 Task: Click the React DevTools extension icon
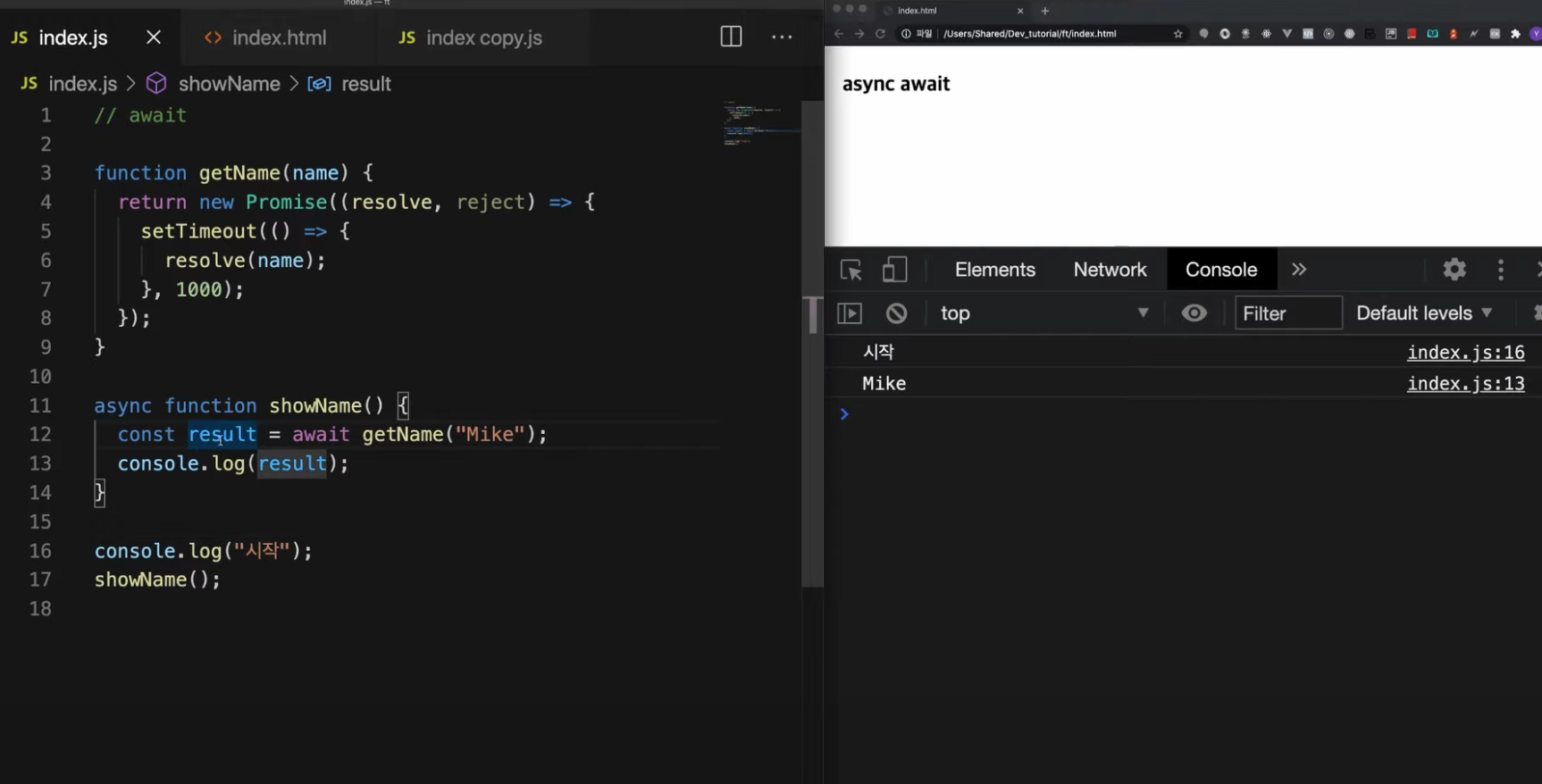pos(1266,34)
